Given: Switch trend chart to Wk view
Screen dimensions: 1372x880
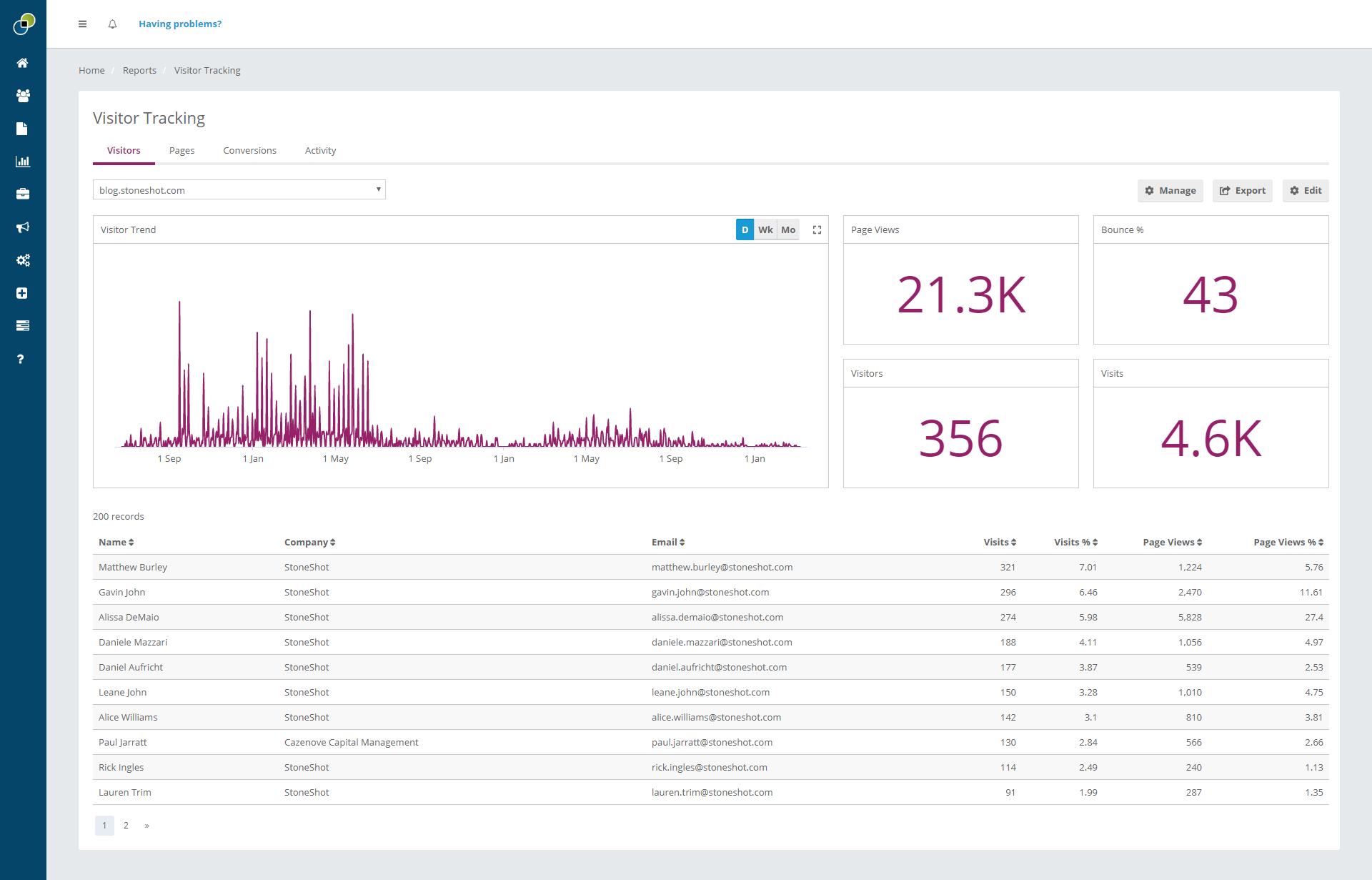Looking at the screenshot, I should pos(765,230).
